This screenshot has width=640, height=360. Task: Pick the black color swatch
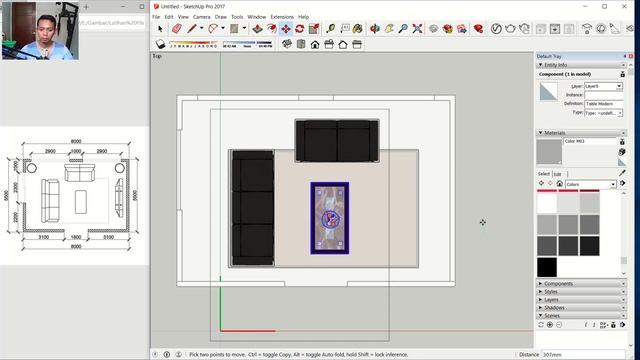point(547,267)
